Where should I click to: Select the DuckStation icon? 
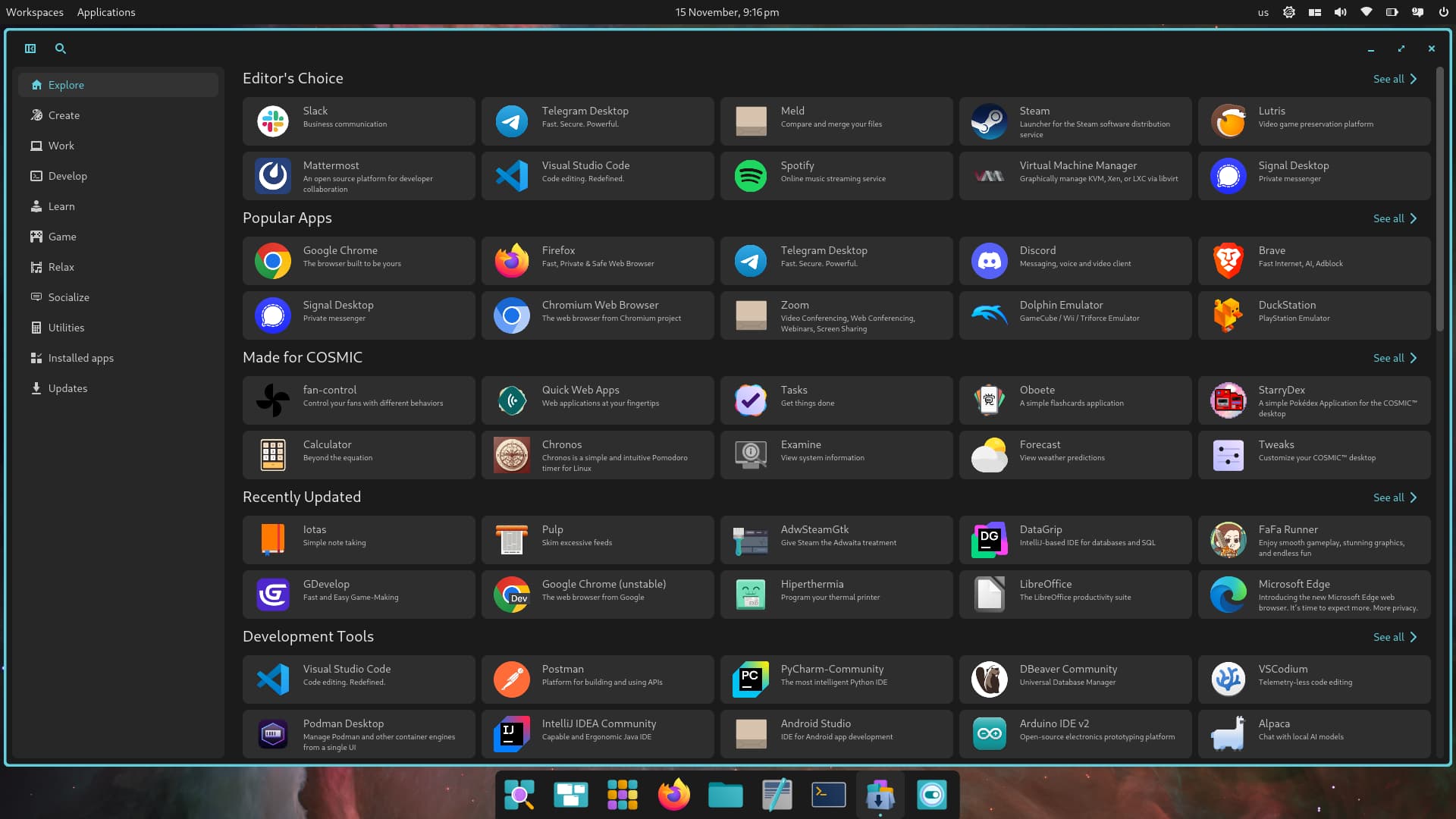coord(1228,315)
